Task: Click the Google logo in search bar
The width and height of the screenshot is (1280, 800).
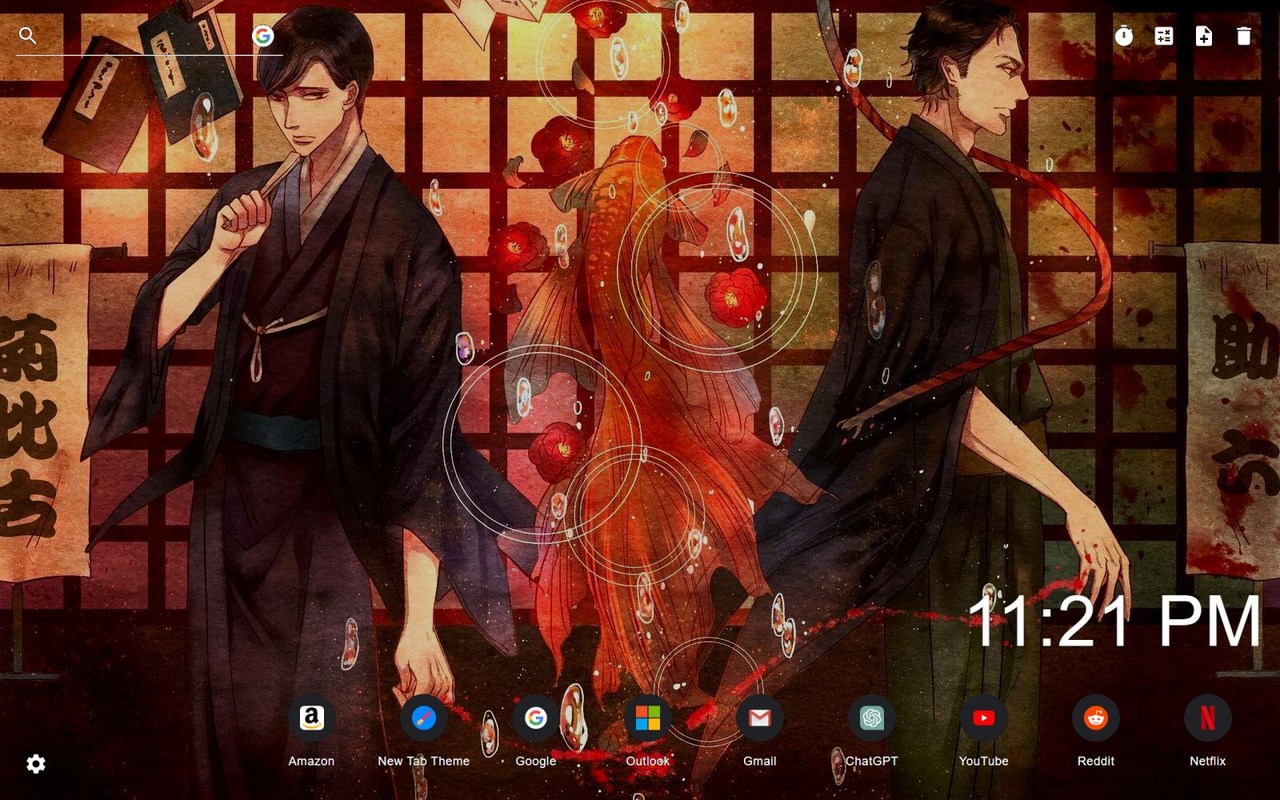Action: pos(263,36)
